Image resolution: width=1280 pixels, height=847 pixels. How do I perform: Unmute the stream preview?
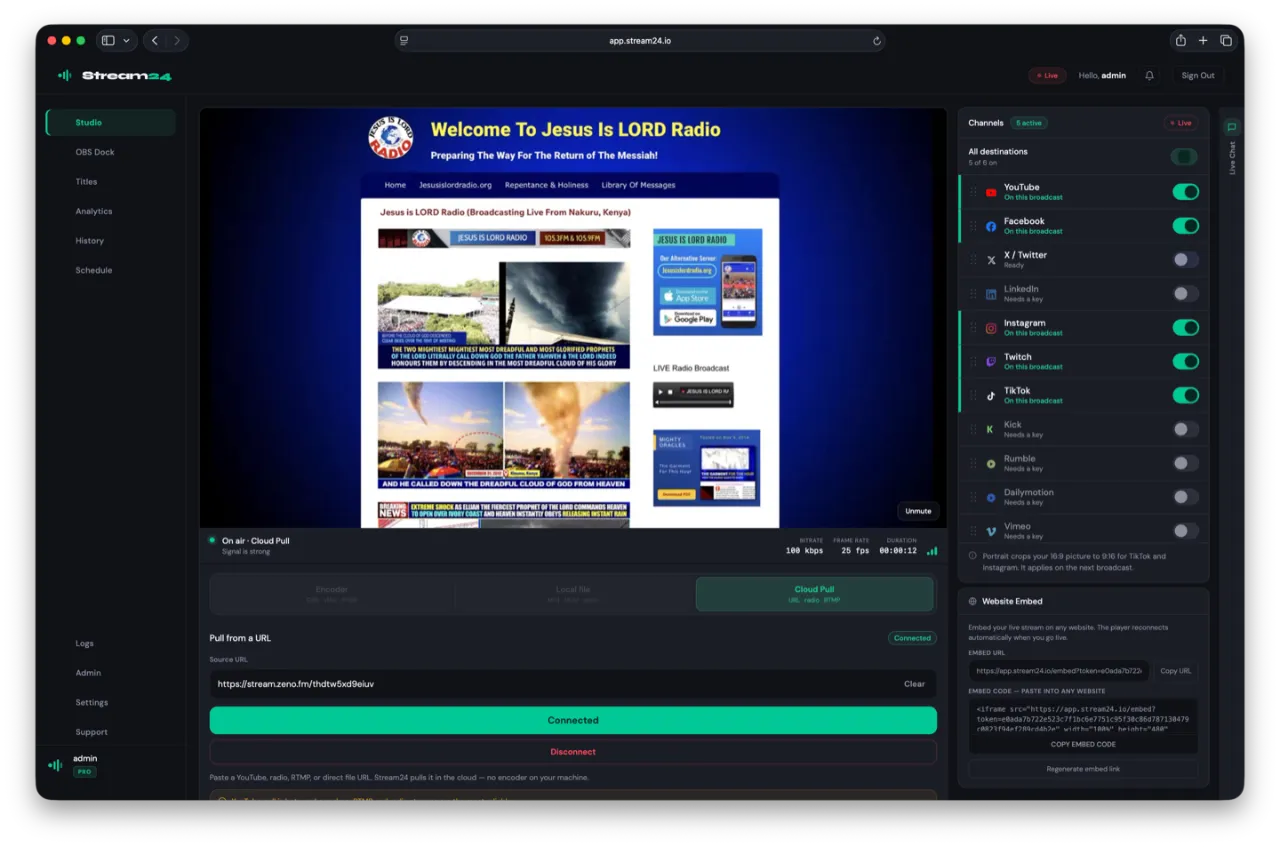point(918,511)
